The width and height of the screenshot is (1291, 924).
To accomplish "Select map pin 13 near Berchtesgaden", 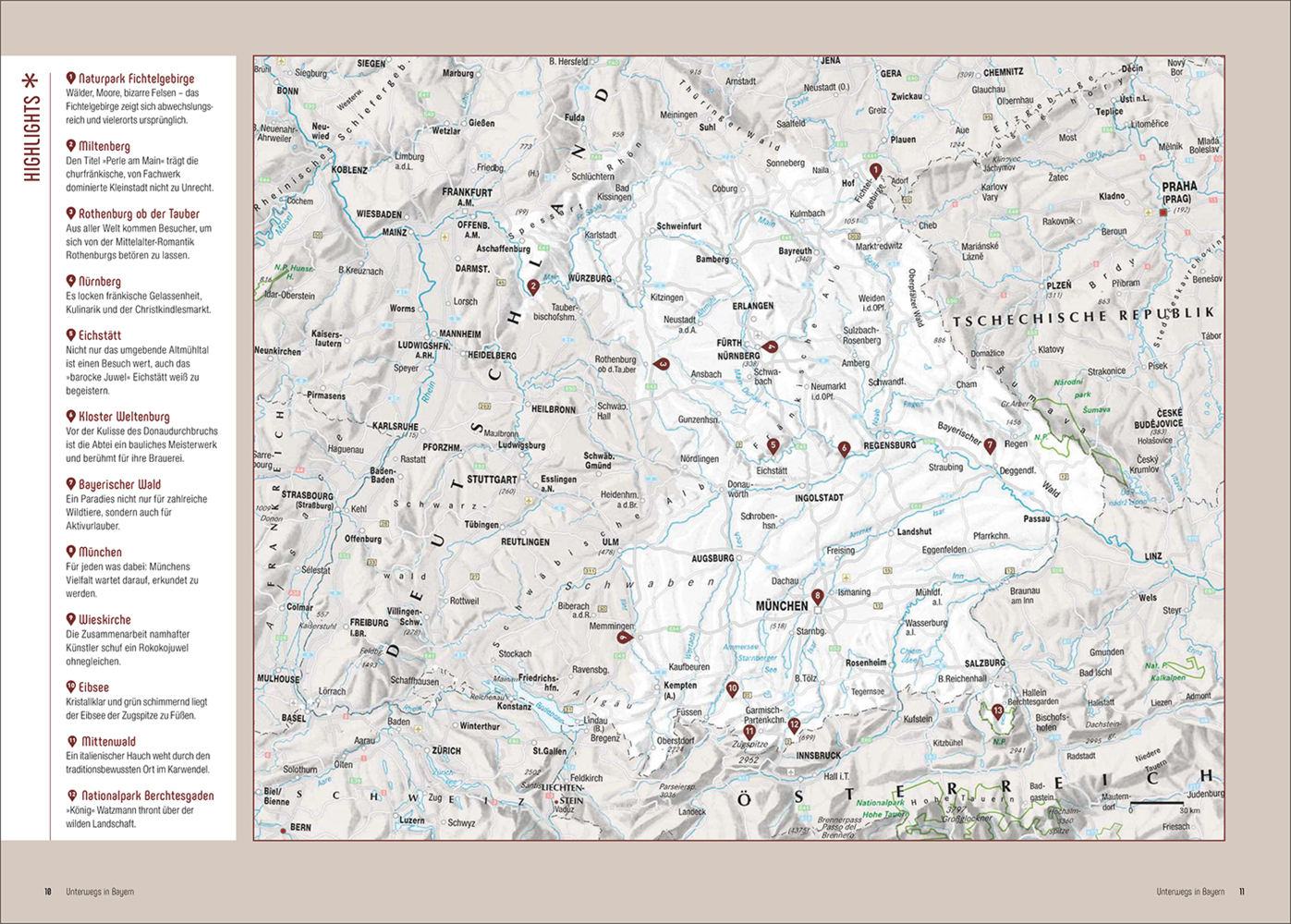I will tap(997, 711).
